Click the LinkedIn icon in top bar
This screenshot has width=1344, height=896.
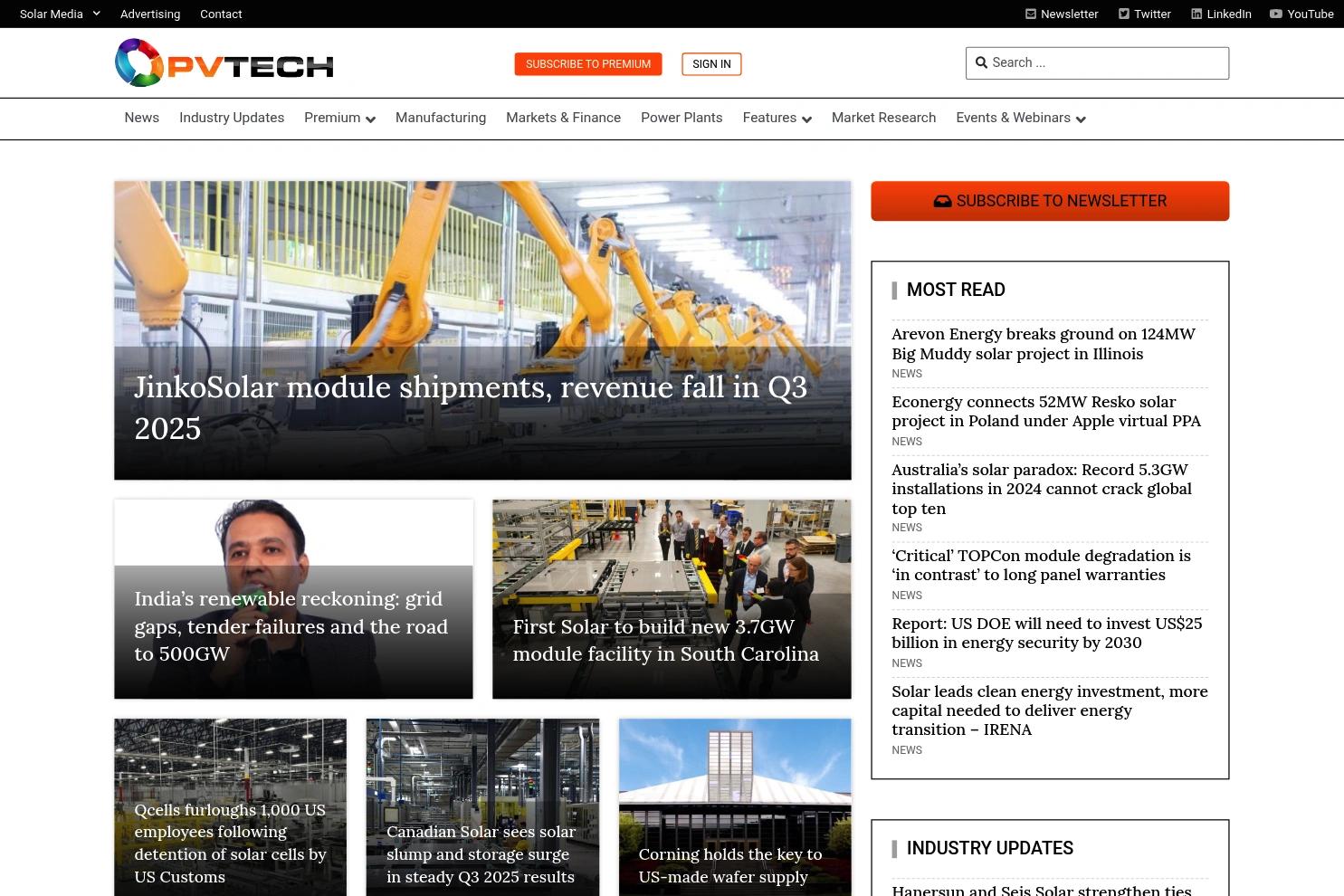tap(1196, 14)
